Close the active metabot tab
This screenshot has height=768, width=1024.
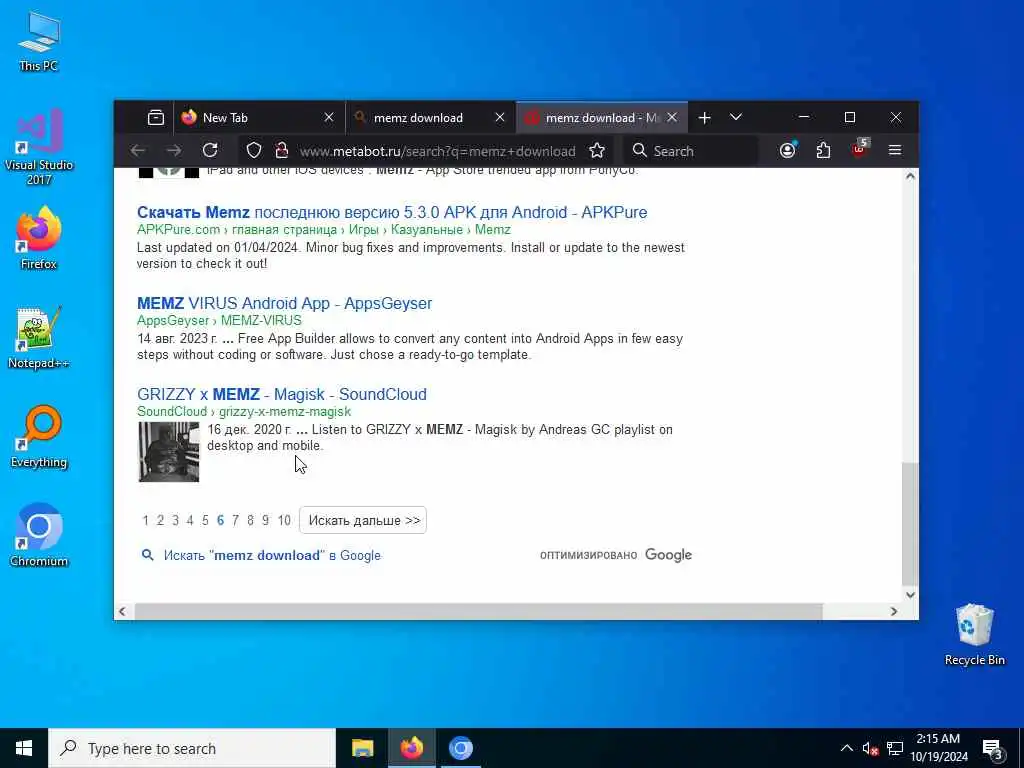point(672,118)
